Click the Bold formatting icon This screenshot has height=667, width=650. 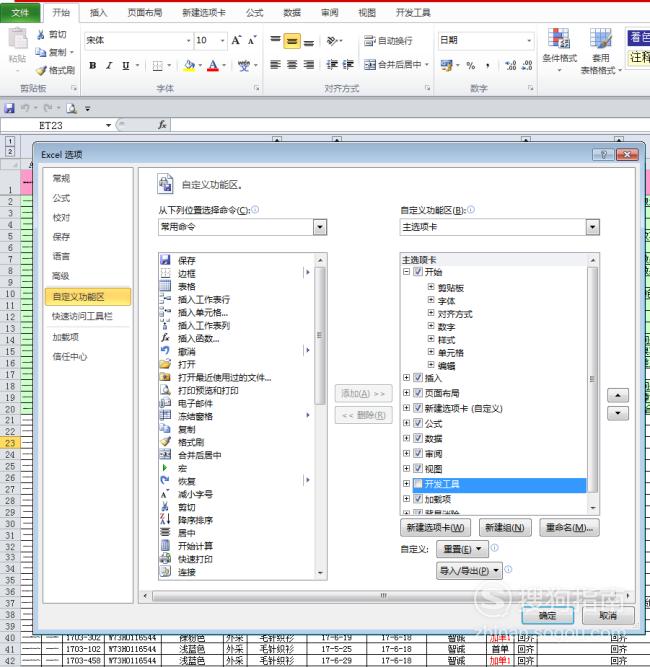(x=92, y=66)
